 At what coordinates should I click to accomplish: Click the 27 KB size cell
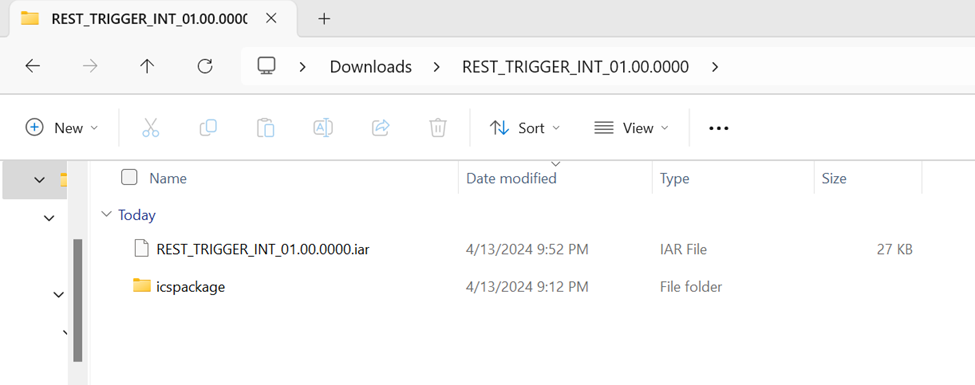(895, 249)
